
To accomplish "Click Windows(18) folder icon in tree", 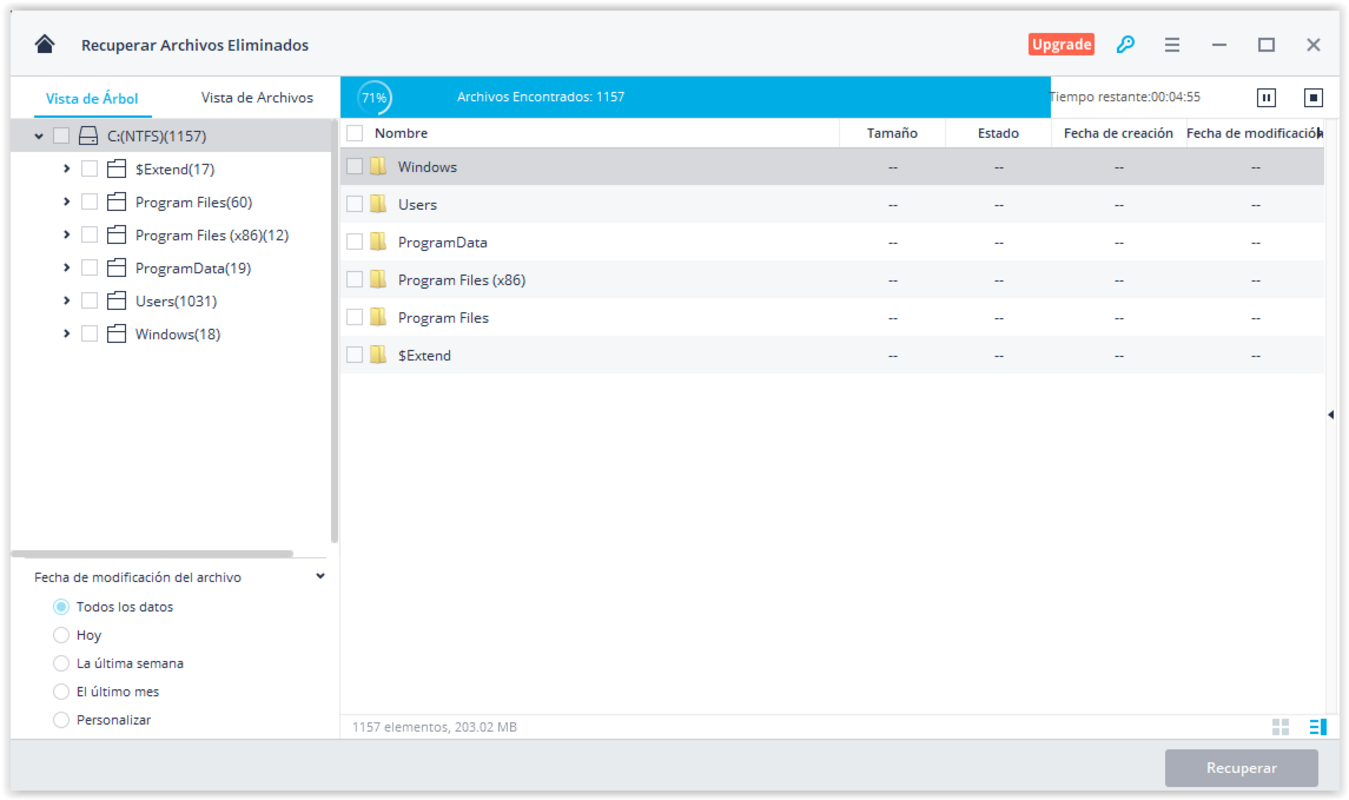I will coord(116,334).
